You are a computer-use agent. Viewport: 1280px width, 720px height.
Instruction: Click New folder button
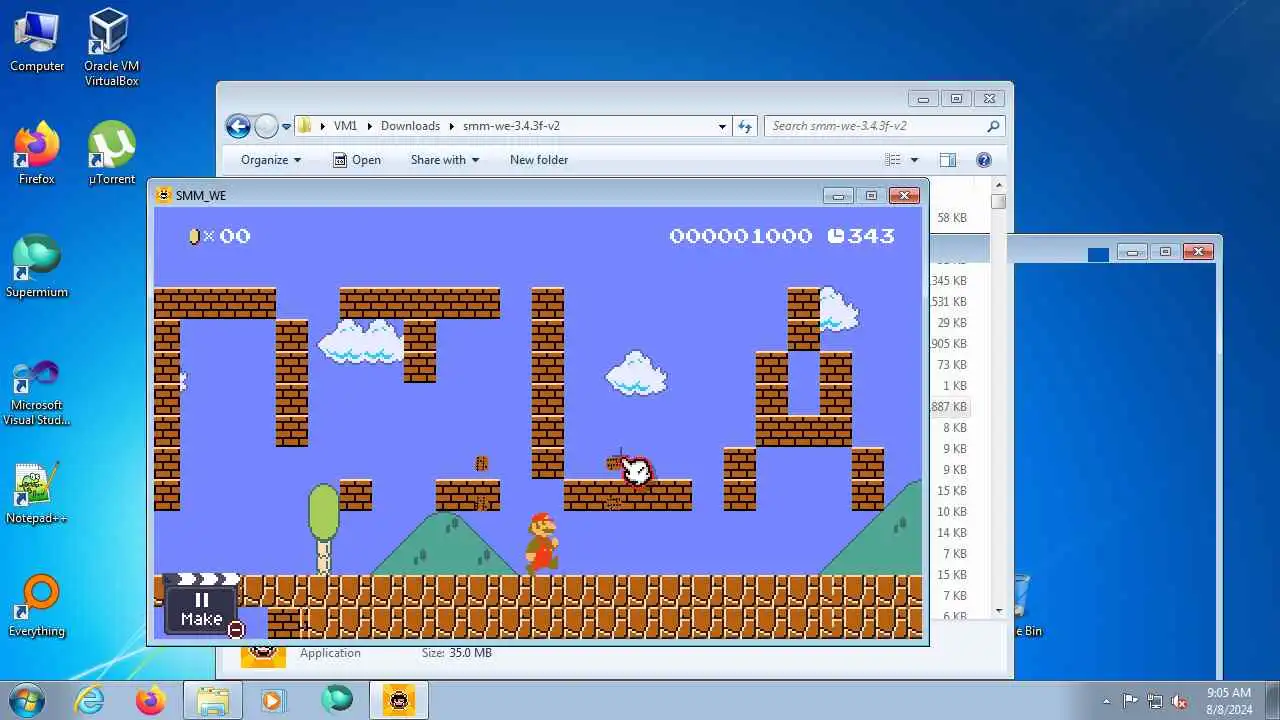(539, 160)
